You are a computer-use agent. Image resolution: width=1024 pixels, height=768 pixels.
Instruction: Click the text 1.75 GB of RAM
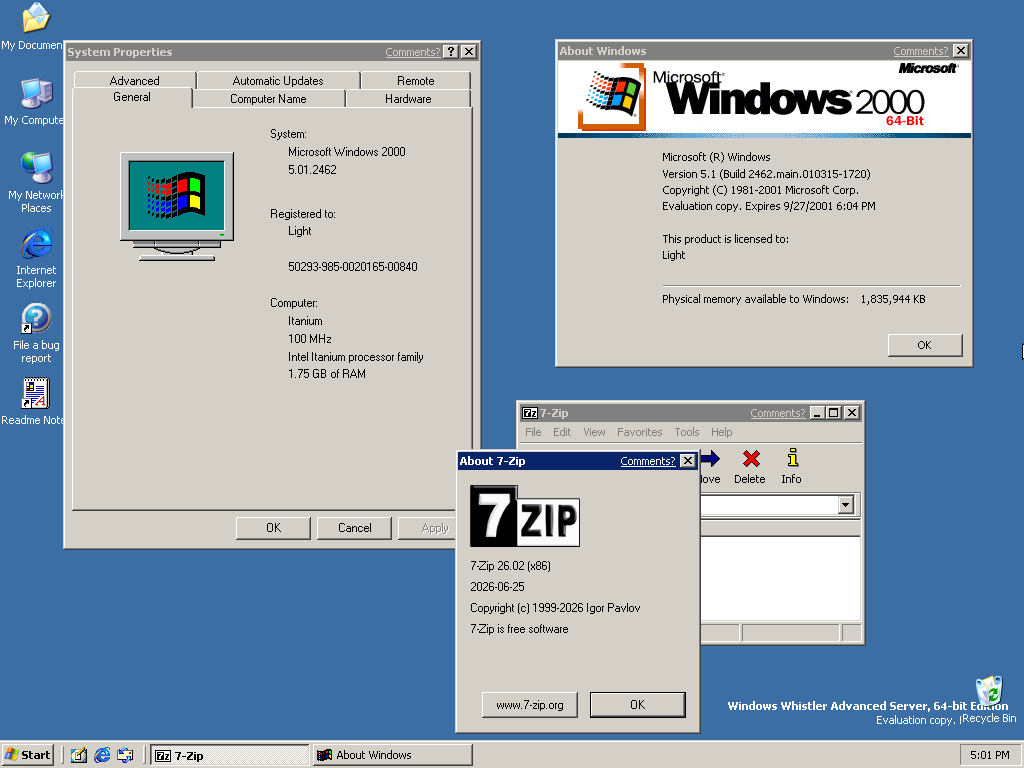pyautogui.click(x=327, y=374)
